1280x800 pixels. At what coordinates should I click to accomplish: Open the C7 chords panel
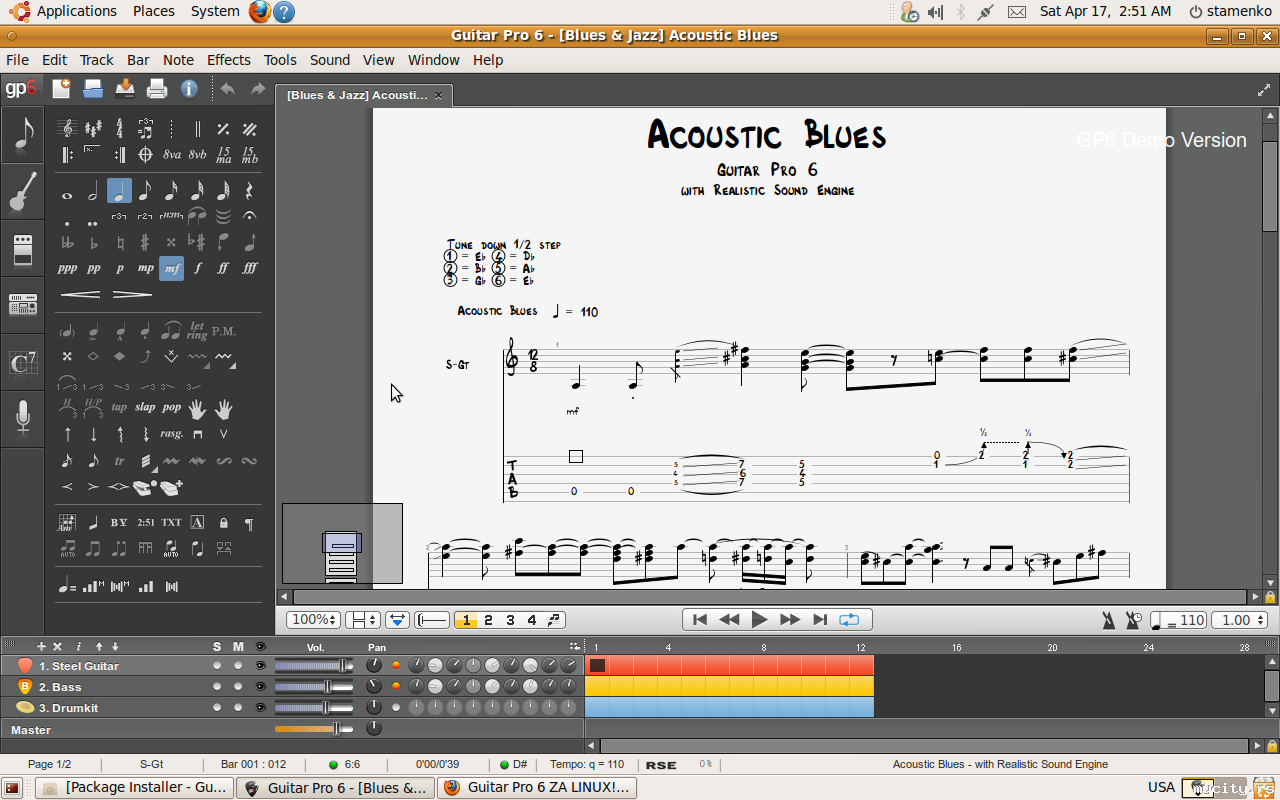22,362
